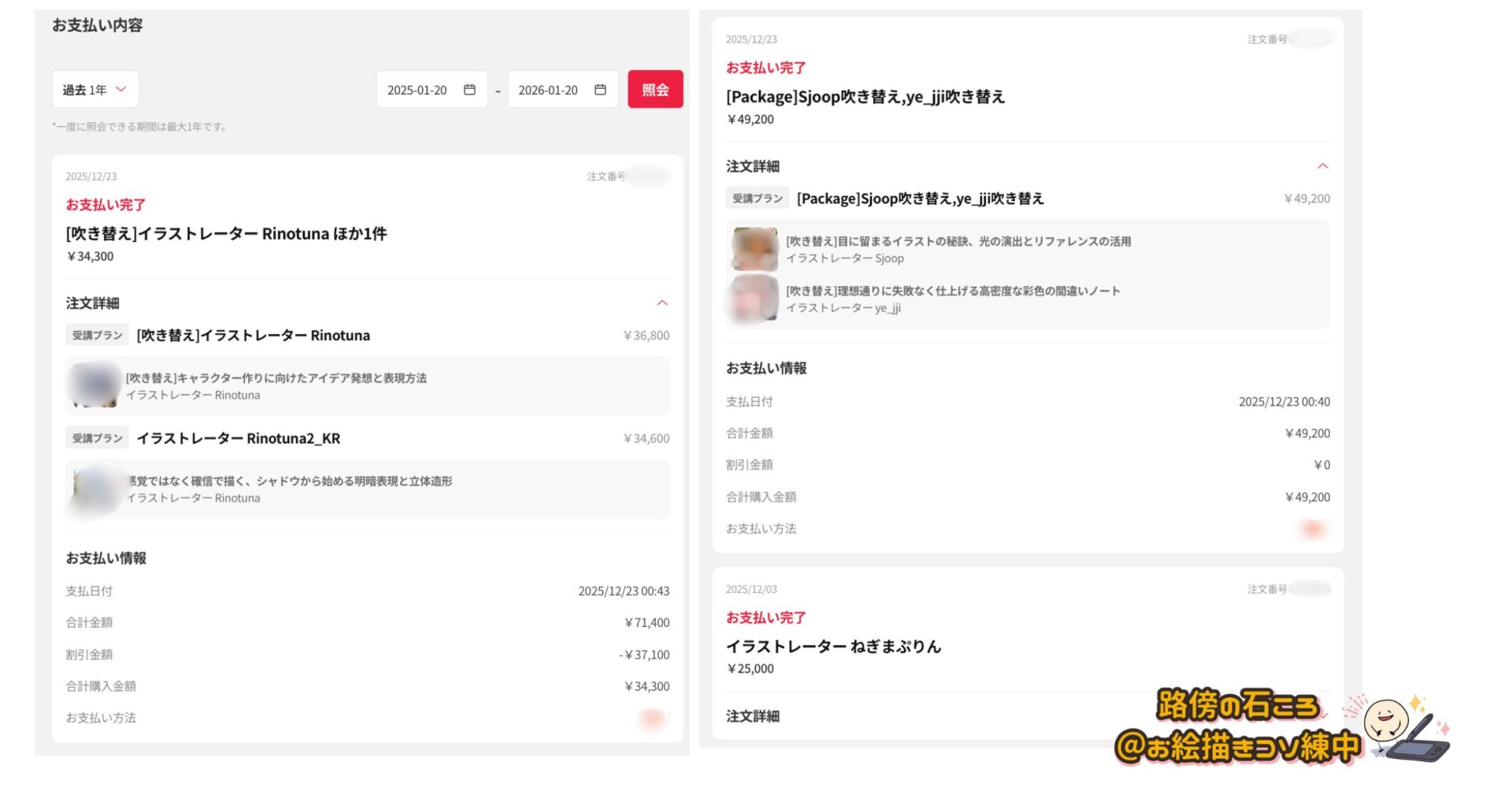Edit the 2025-01-20 start date field

[x=417, y=90]
